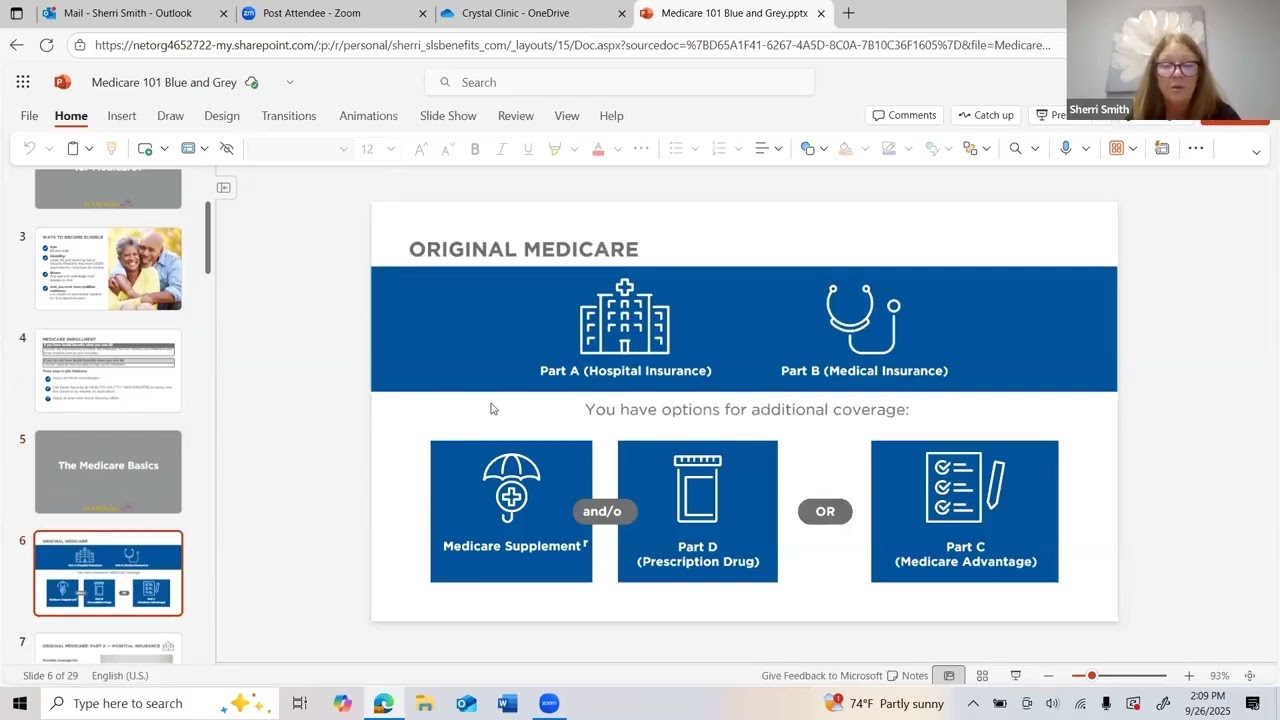Click the slide Layout icon

tap(188, 148)
